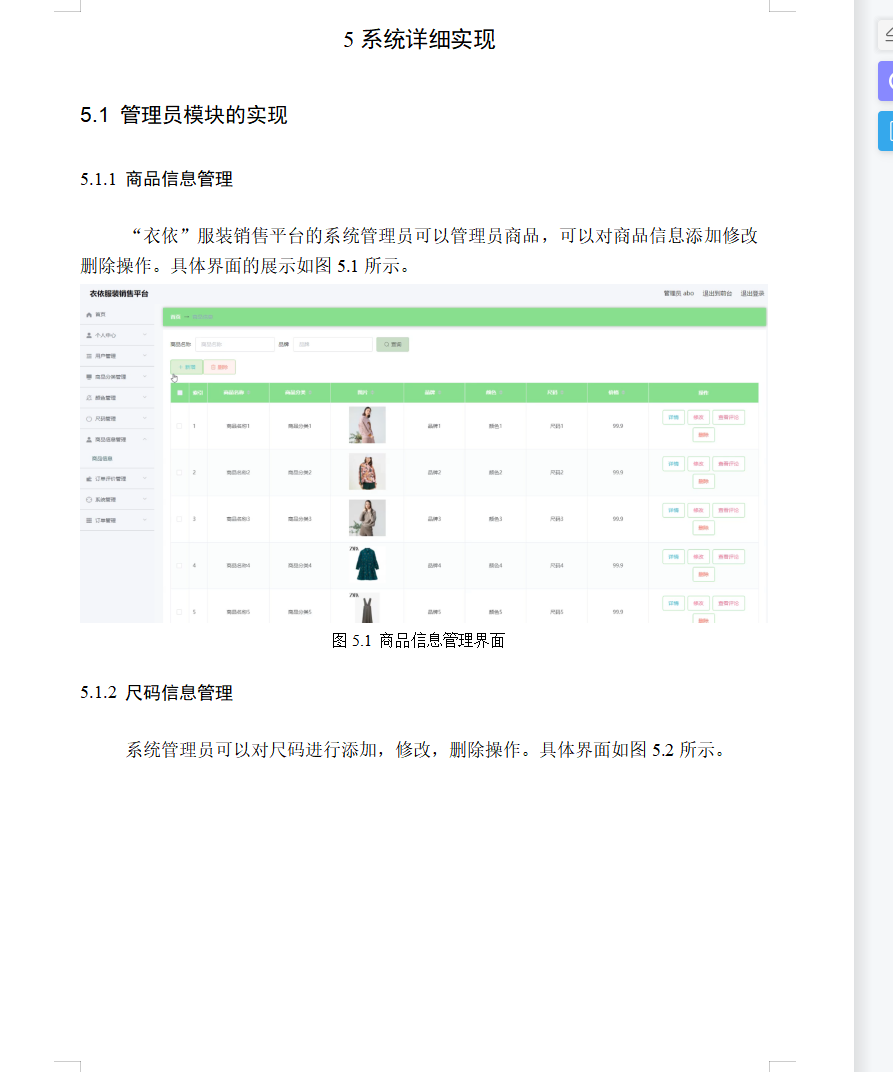Screen dimensions: 893x1072
Task: Select the 颜色管理 sidebar icon
Action: click(x=89, y=397)
